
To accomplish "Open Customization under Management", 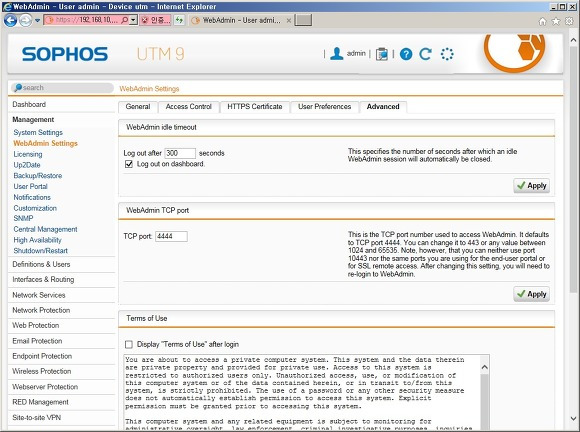I will pyautogui.click(x=35, y=208).
